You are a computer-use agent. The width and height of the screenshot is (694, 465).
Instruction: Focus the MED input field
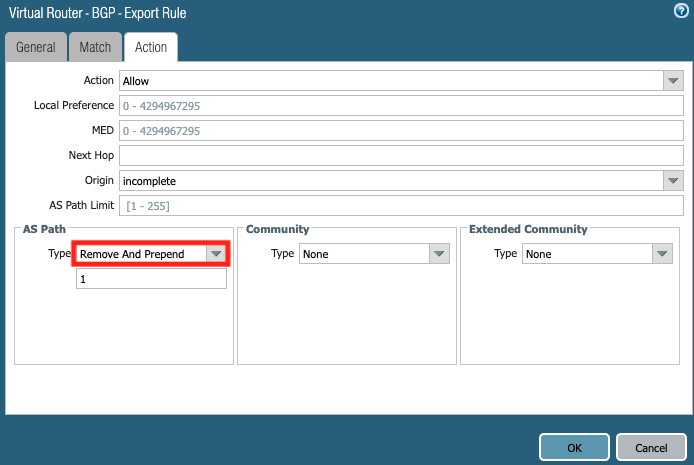401,131
